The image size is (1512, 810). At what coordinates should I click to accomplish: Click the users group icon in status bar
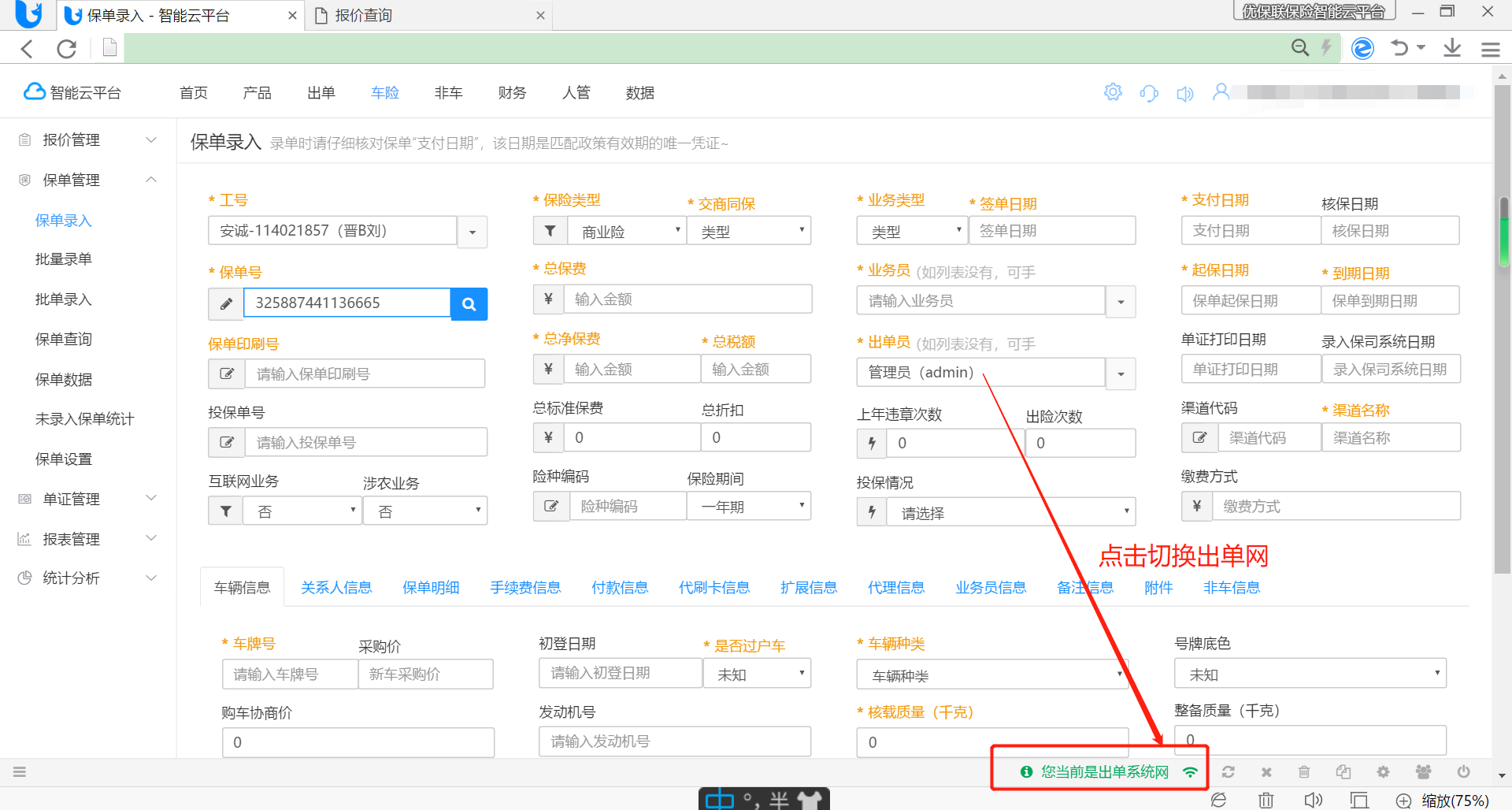1423,772
